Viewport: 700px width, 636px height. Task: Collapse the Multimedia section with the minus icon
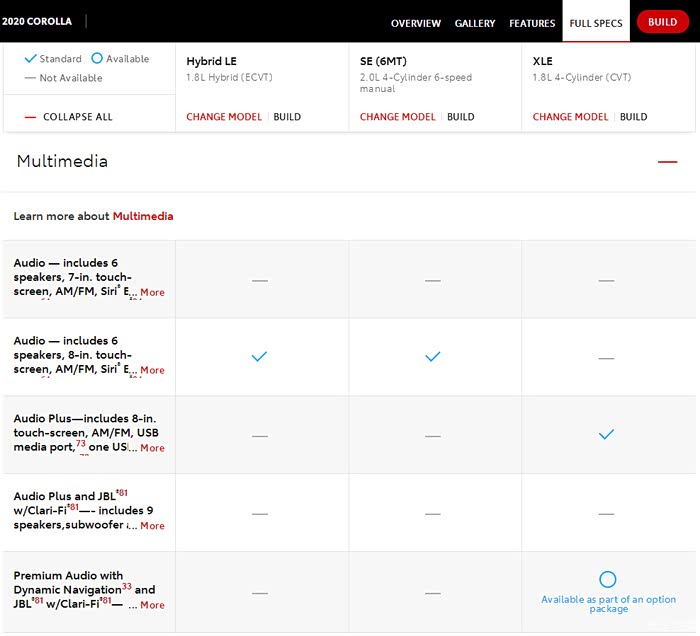pos(667,162)
